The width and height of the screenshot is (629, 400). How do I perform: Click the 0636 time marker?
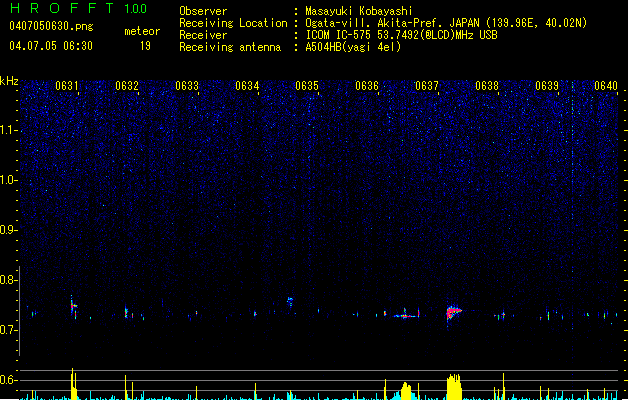(x=367, y=86)
